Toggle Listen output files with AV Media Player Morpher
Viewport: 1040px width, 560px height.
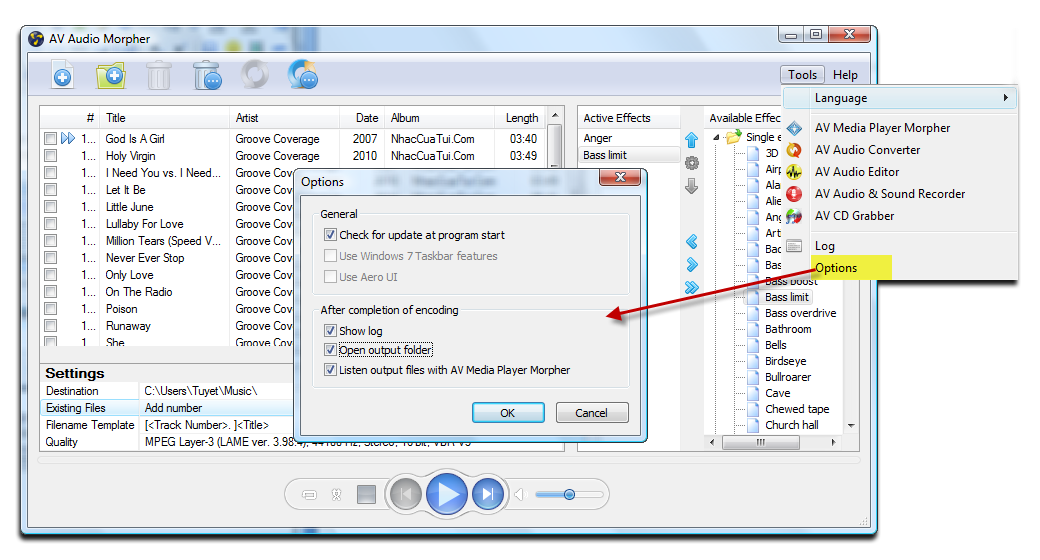(330, 370)
